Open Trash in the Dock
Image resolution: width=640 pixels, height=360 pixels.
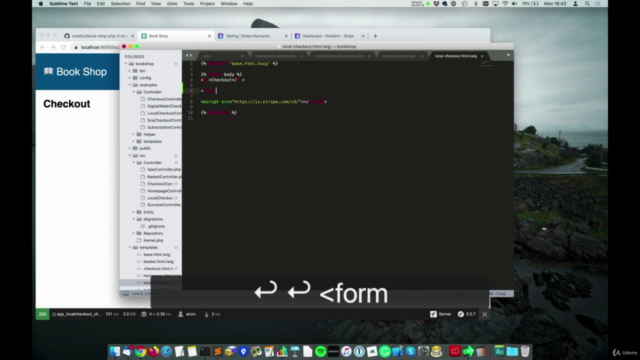tap(525, 351)
